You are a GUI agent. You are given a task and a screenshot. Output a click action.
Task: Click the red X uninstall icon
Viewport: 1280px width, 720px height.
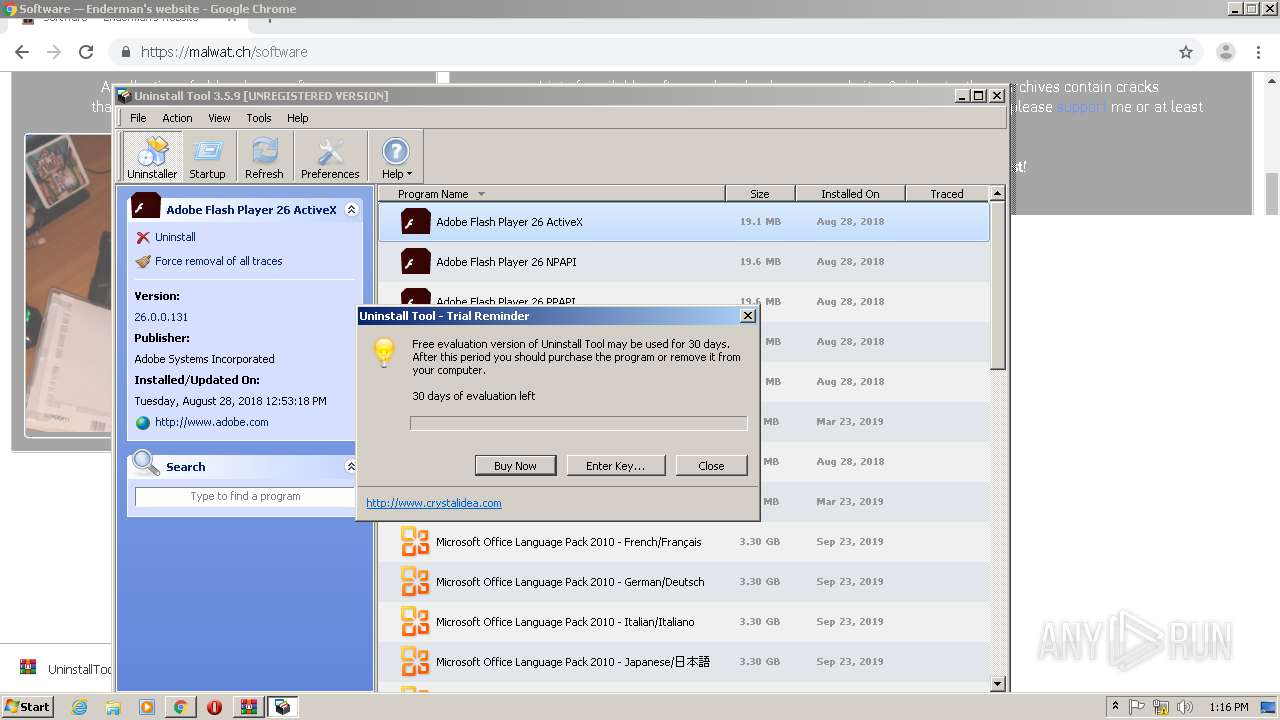[143, 238]
